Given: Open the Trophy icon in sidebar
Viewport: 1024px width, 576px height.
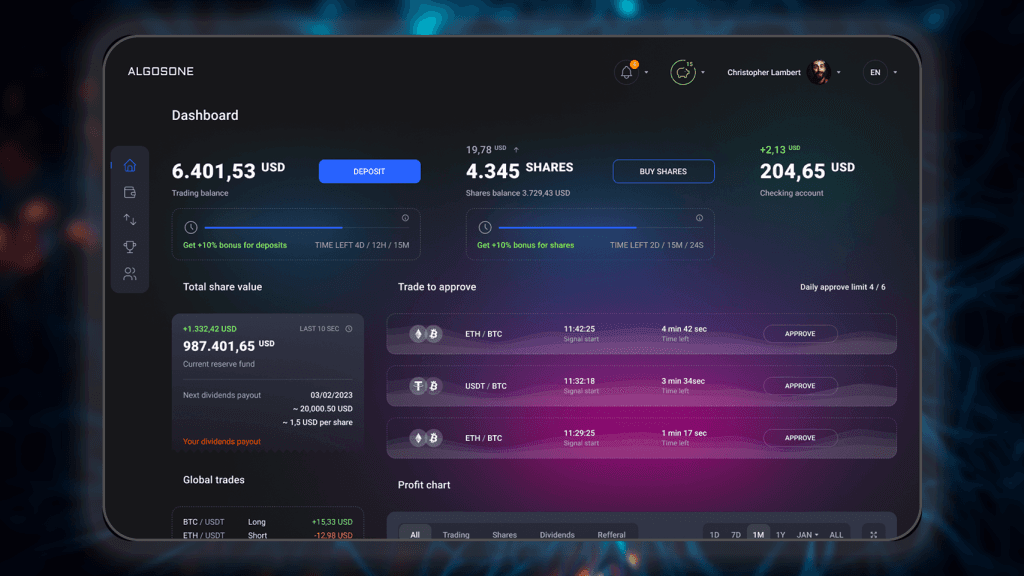Looking at the screenshot, I should pos(130,247).
